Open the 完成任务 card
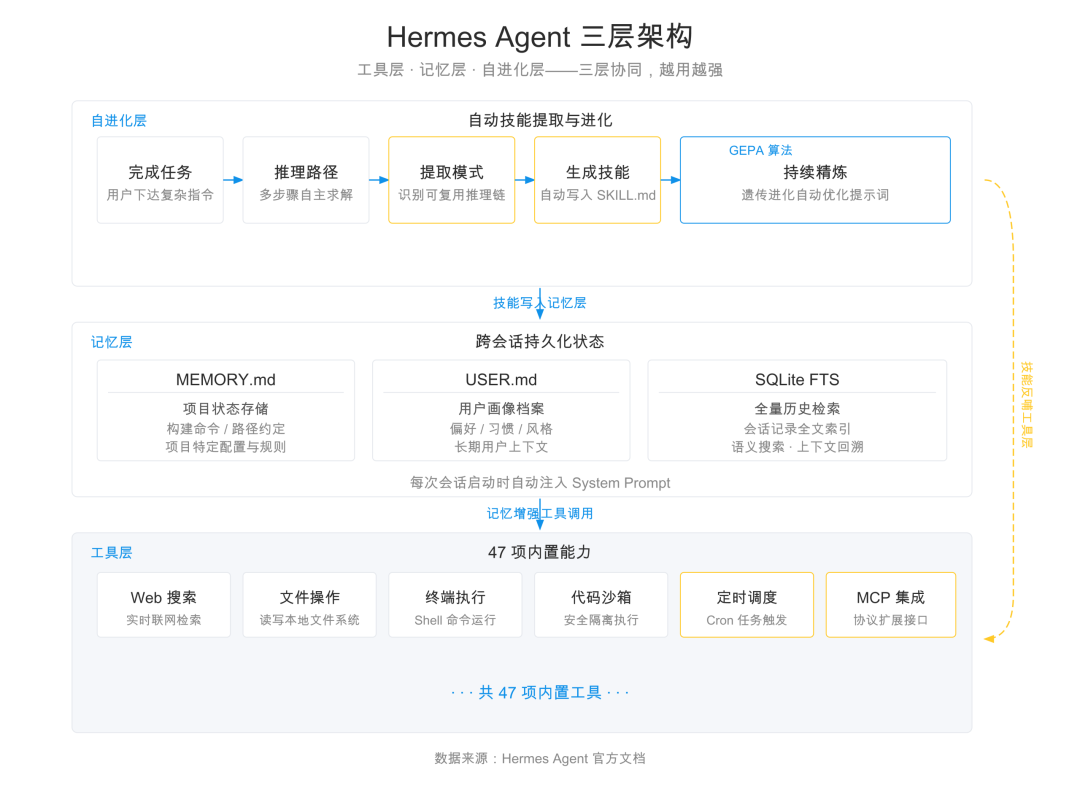The height and width of the screenshot is (810, 1080). coord(160,180)
